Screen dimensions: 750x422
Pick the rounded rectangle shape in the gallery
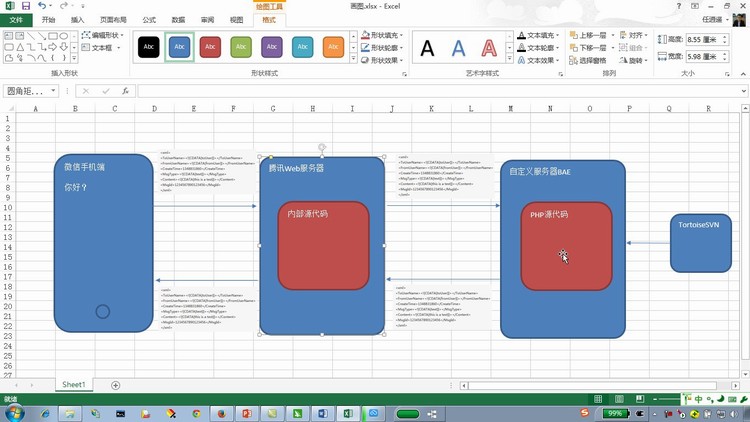9,47
